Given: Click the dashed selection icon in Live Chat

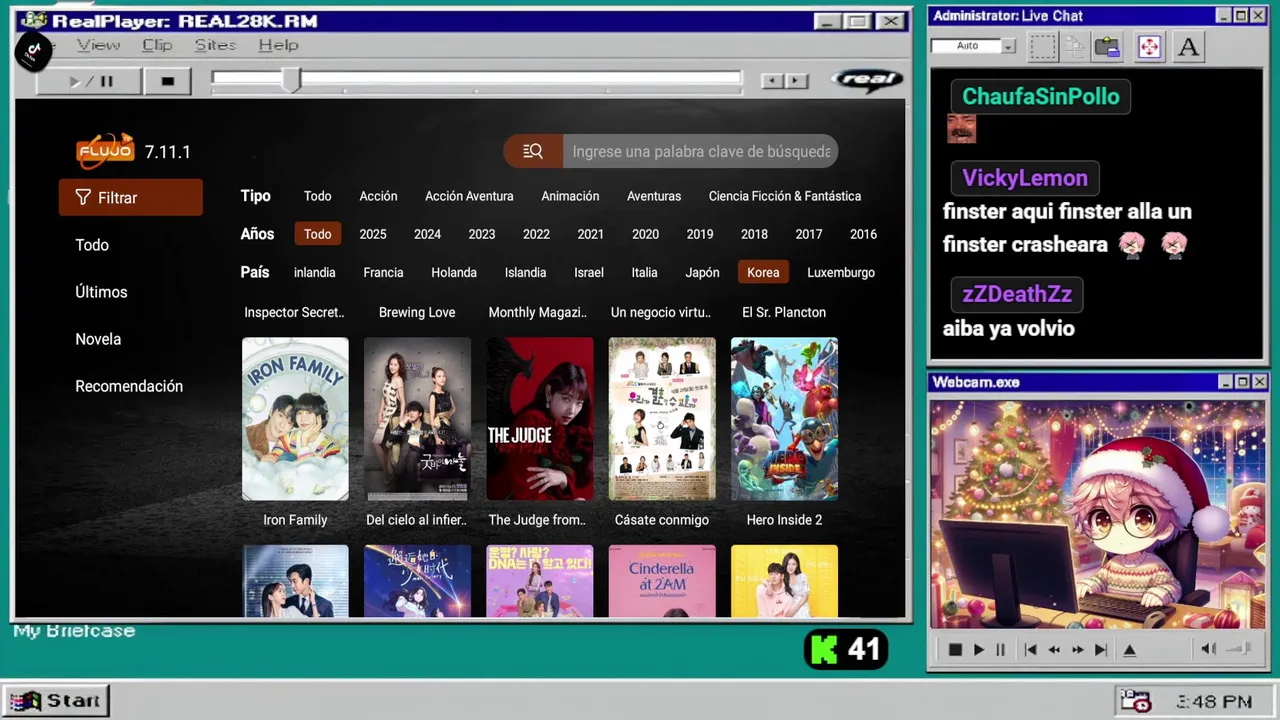Looking at the screenshot, I should [x=1043, y=46].
